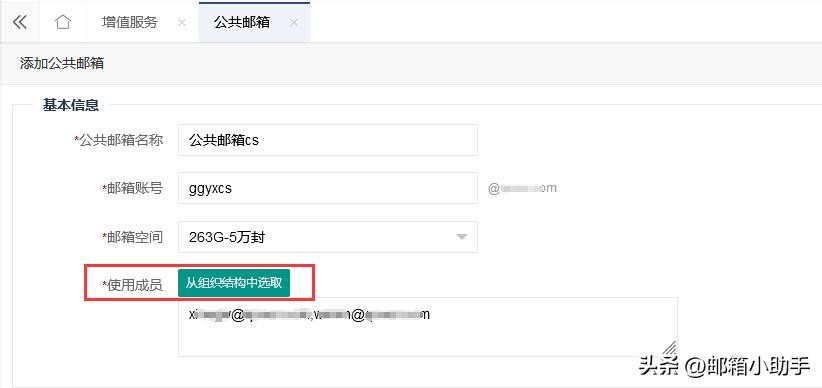Click the 从组织结构中选取 button
Viewport: 822px width, 388px height.
[x=234, y=283]
